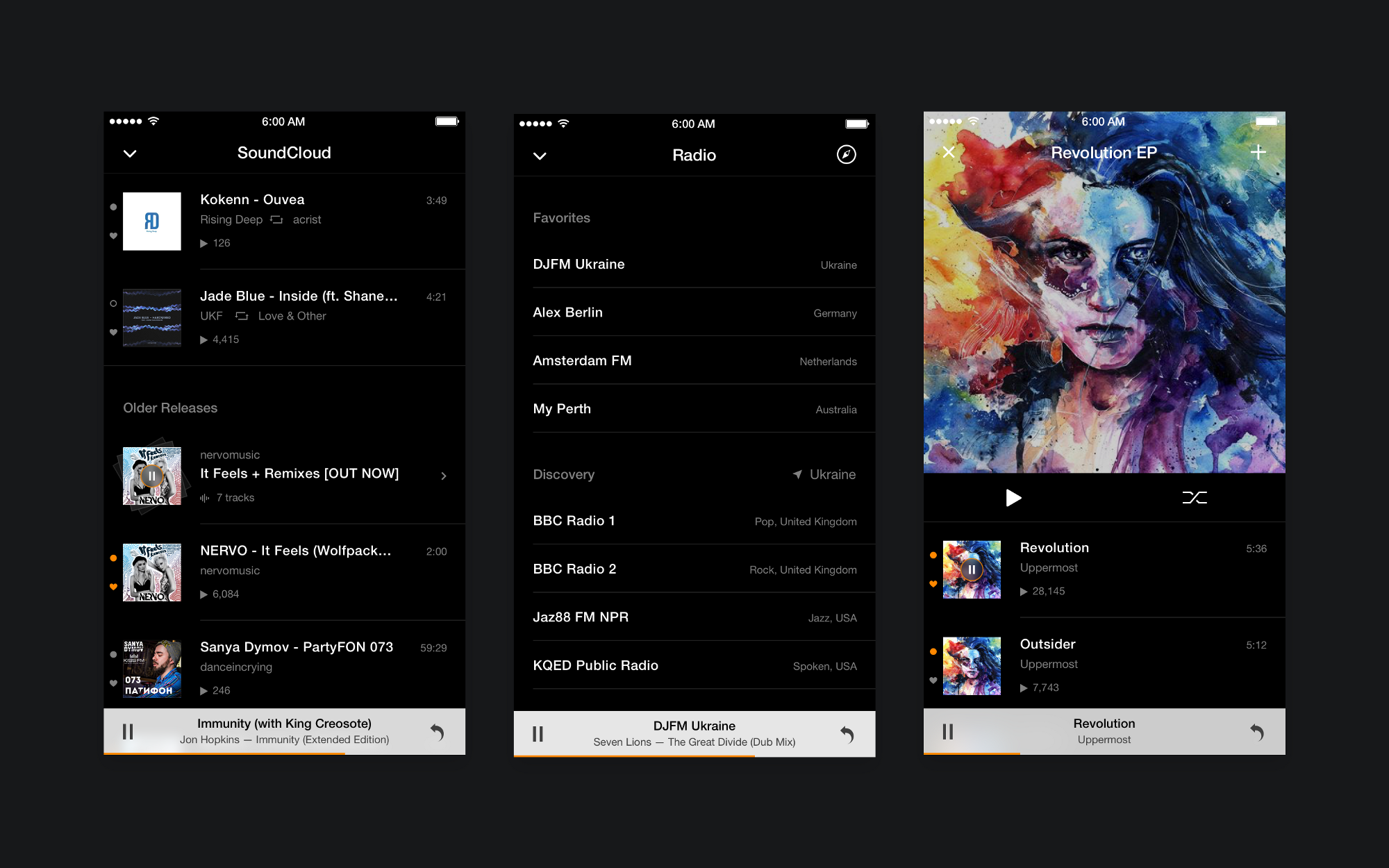Open the Love & Other reposter link
1389x868 pixels.
pos(292,316)
